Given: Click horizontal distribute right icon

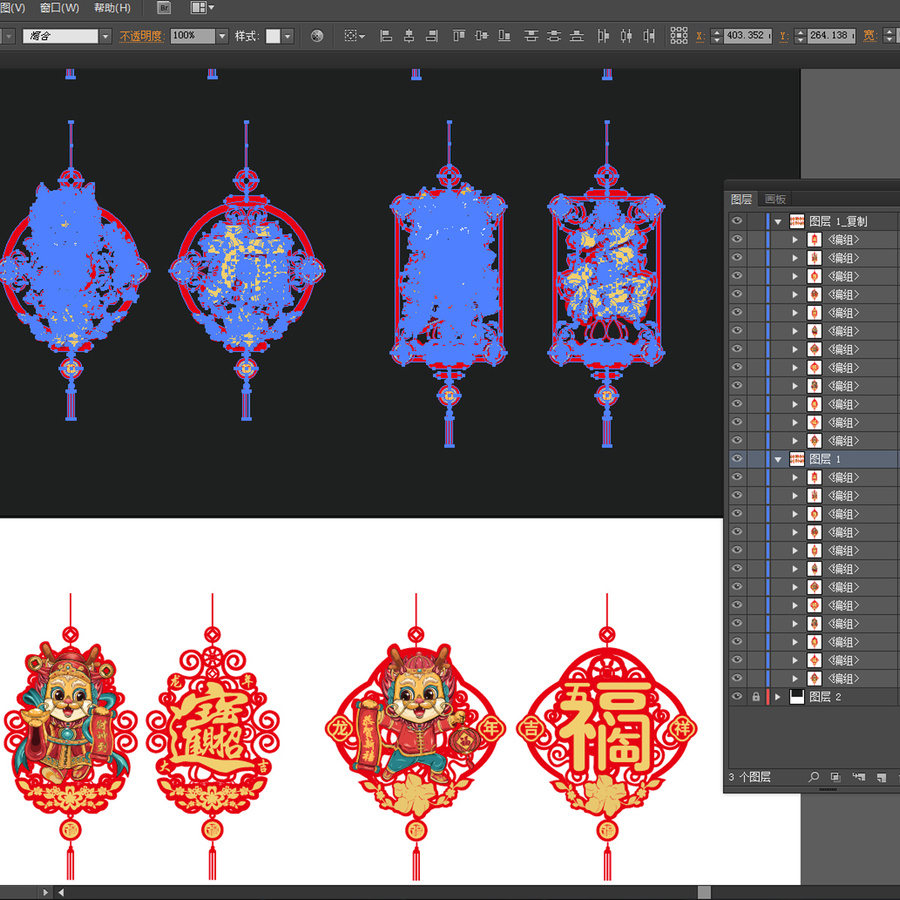Looking at the screenshot, I should 649,36.
